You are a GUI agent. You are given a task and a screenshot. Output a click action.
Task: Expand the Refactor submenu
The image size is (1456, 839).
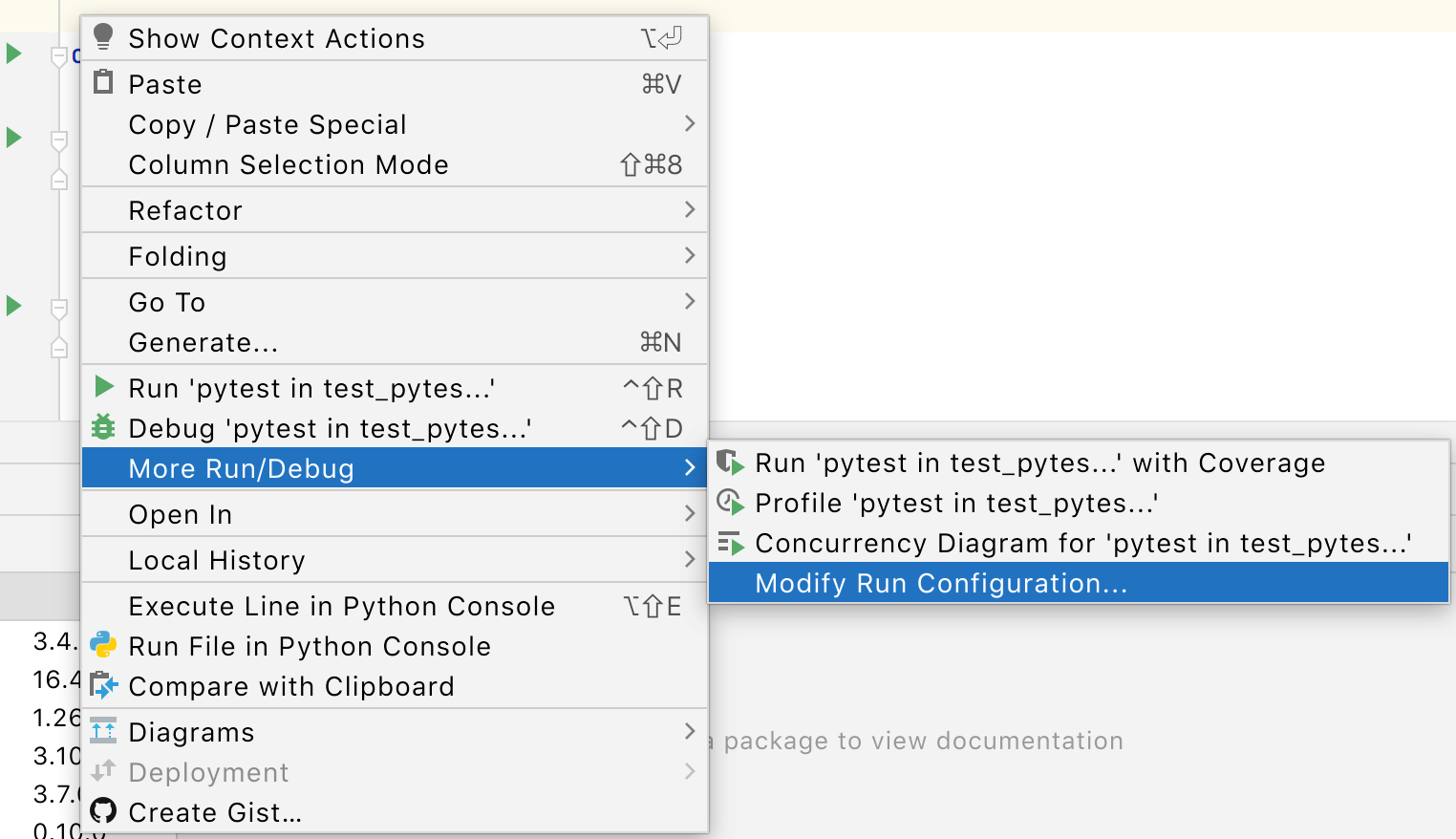[185, 210]
